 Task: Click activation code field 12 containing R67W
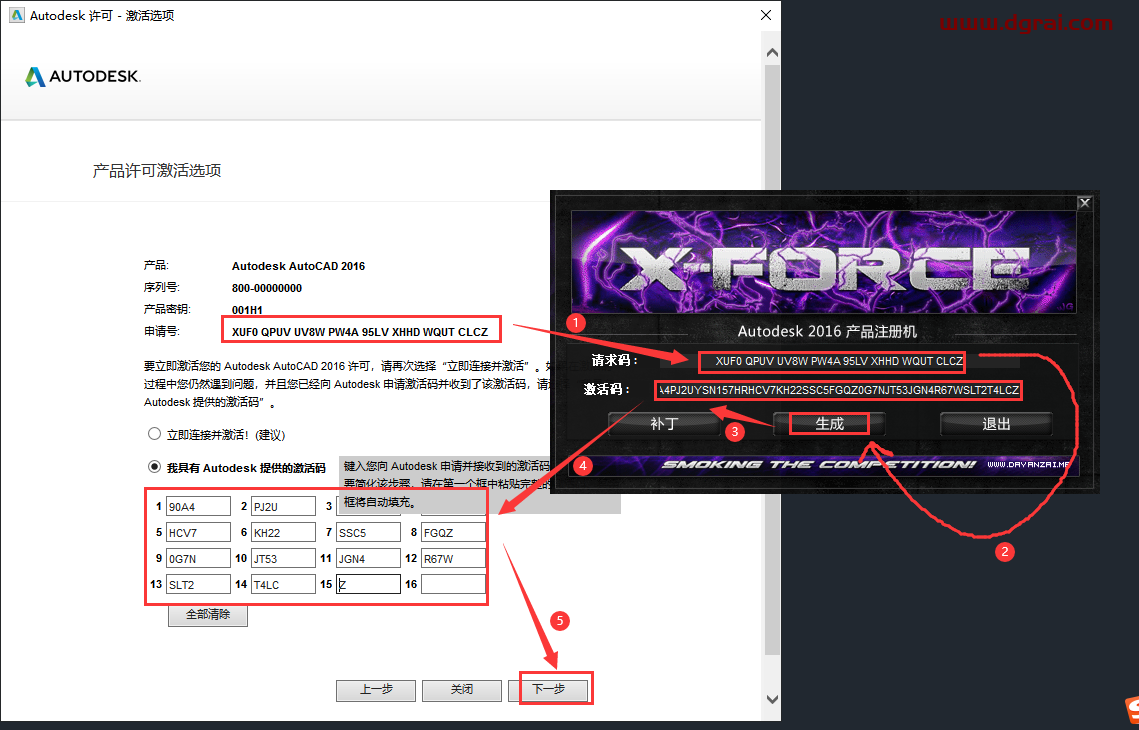point(453,559)
